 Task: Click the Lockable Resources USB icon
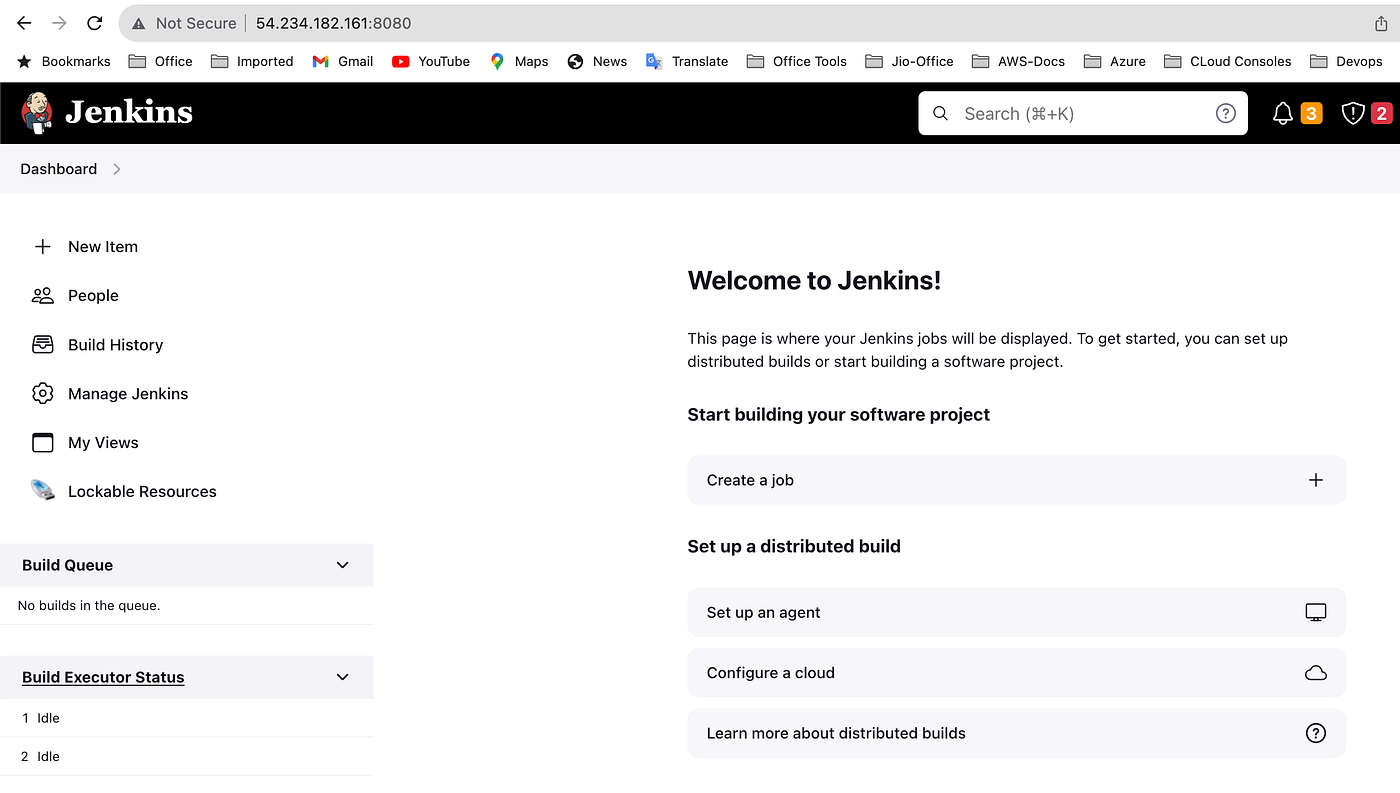(x=42, y=491)
